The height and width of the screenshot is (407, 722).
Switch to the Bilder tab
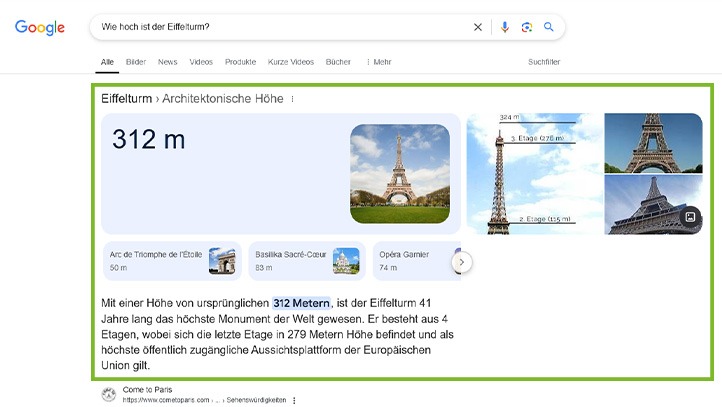[136, 62]
